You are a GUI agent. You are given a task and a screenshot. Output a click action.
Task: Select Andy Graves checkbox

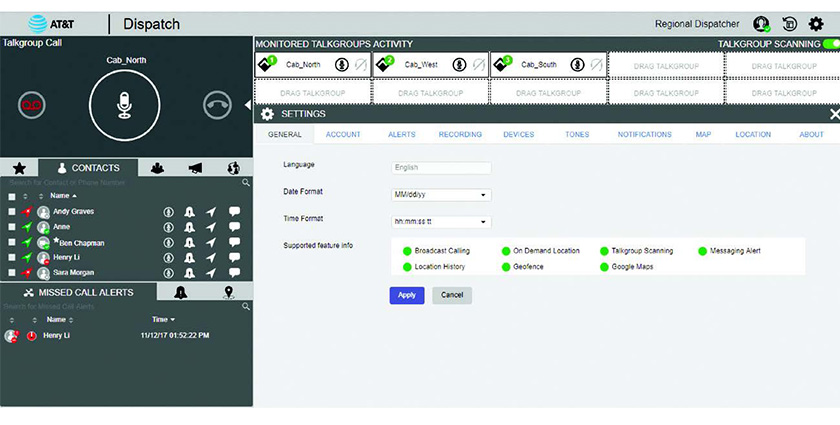pyautogui.click(x=12, y=212)
